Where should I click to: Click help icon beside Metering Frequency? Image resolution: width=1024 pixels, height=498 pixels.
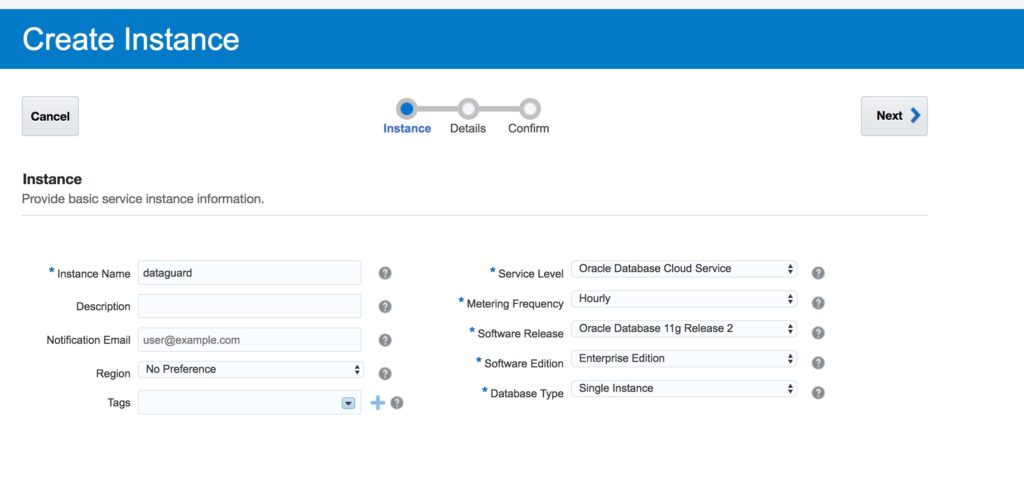coord(818,303)
